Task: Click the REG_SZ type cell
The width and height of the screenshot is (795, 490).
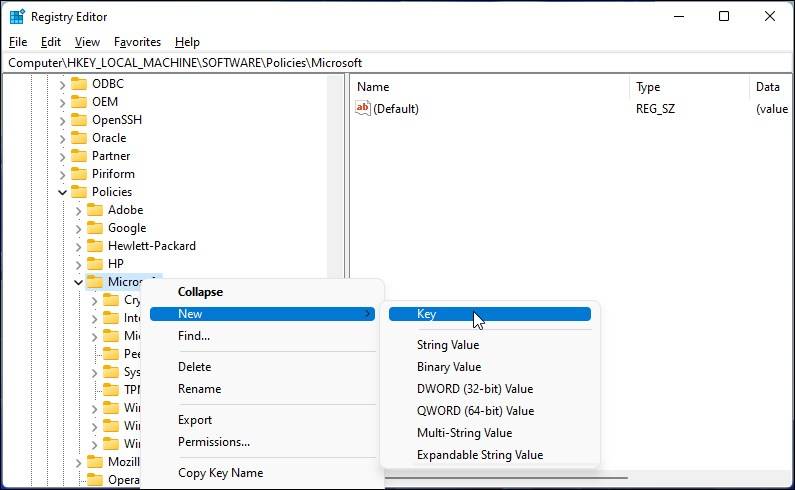Action: pos(655,109)
